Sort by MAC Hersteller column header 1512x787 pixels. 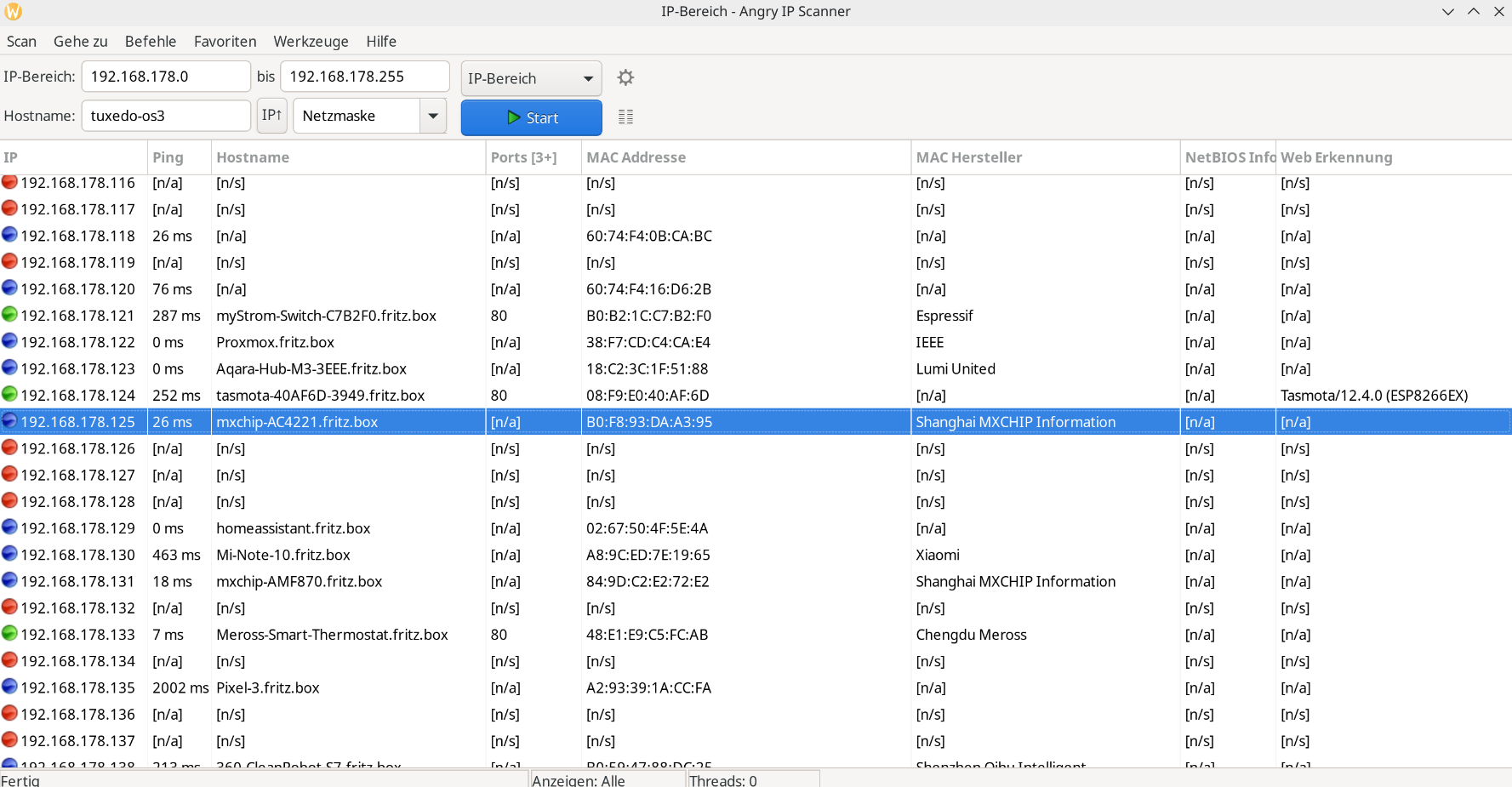click(968, 157)
